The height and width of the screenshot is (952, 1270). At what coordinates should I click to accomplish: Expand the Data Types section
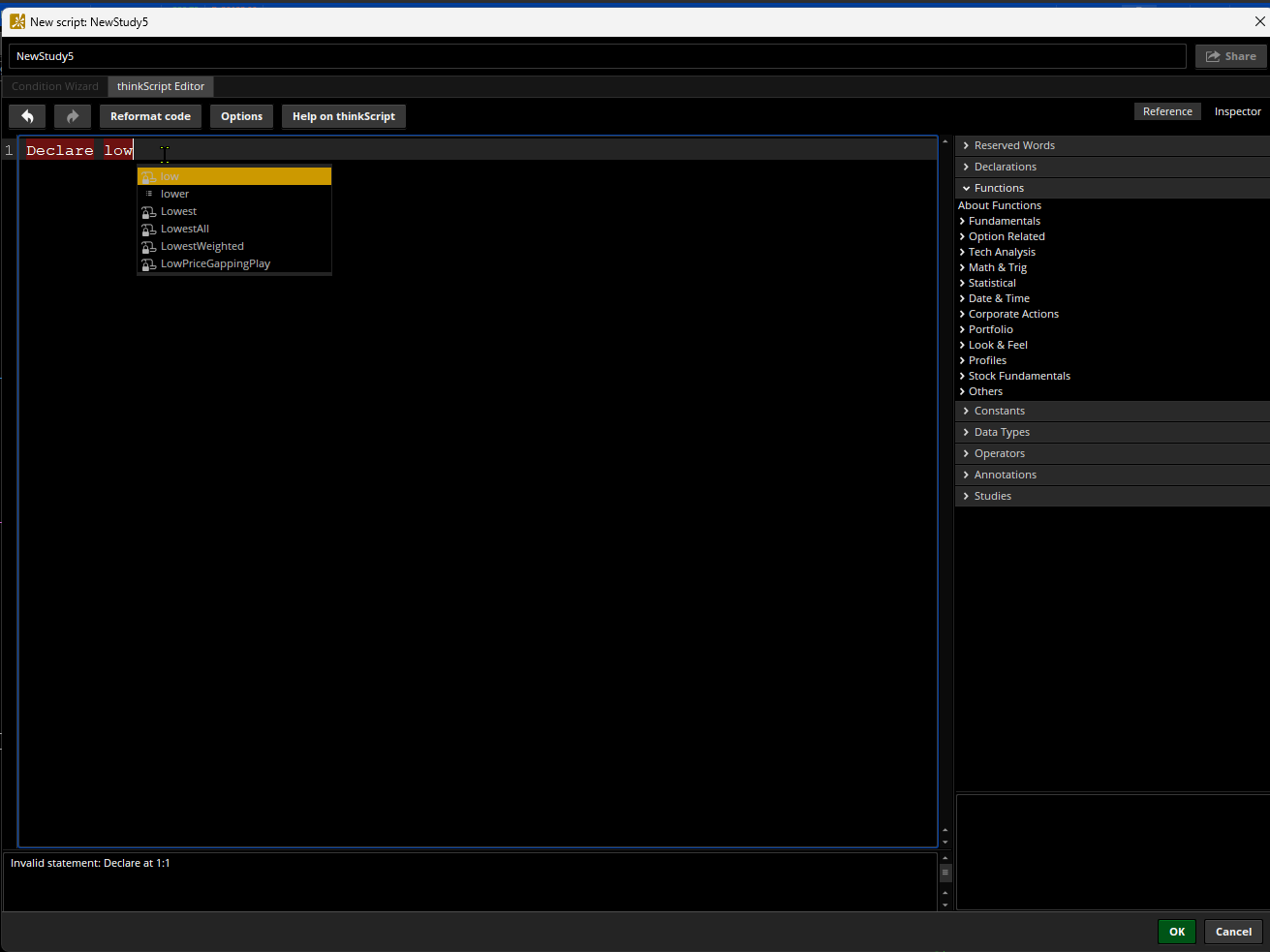(x=1112, y=432)
